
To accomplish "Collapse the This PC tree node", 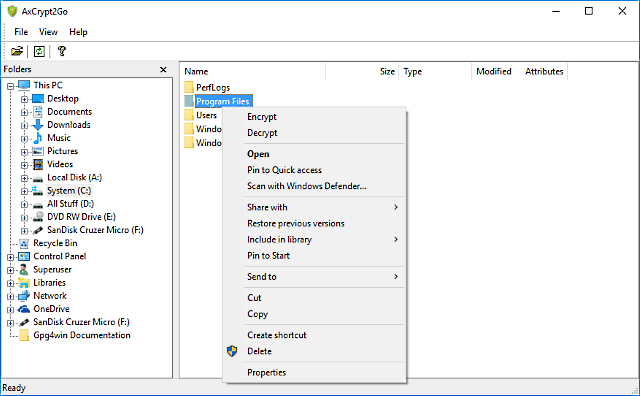I will 10,86.
